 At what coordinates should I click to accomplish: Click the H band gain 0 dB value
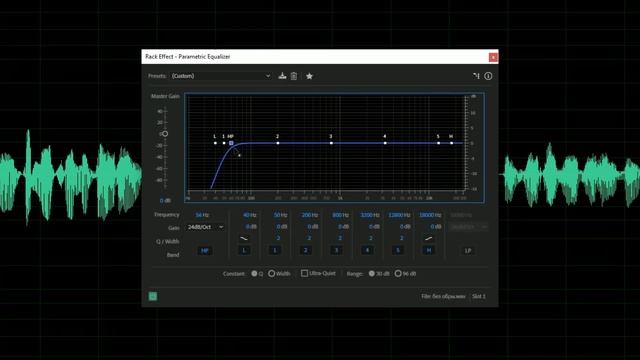pyautogui.click(x=436, y=227)
